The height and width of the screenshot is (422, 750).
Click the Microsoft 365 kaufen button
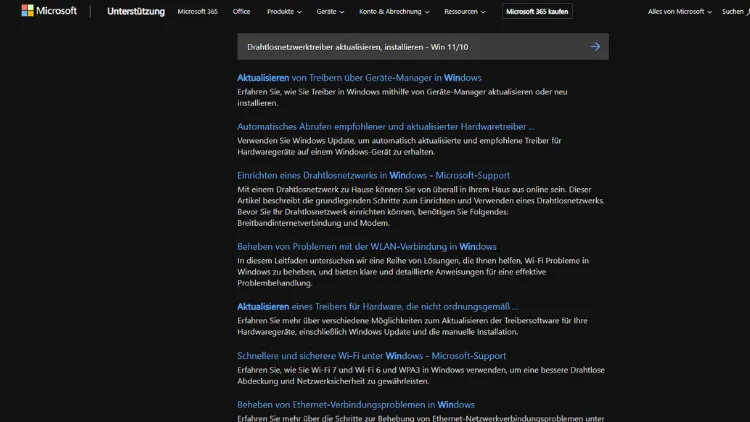[x=537, y=11]
